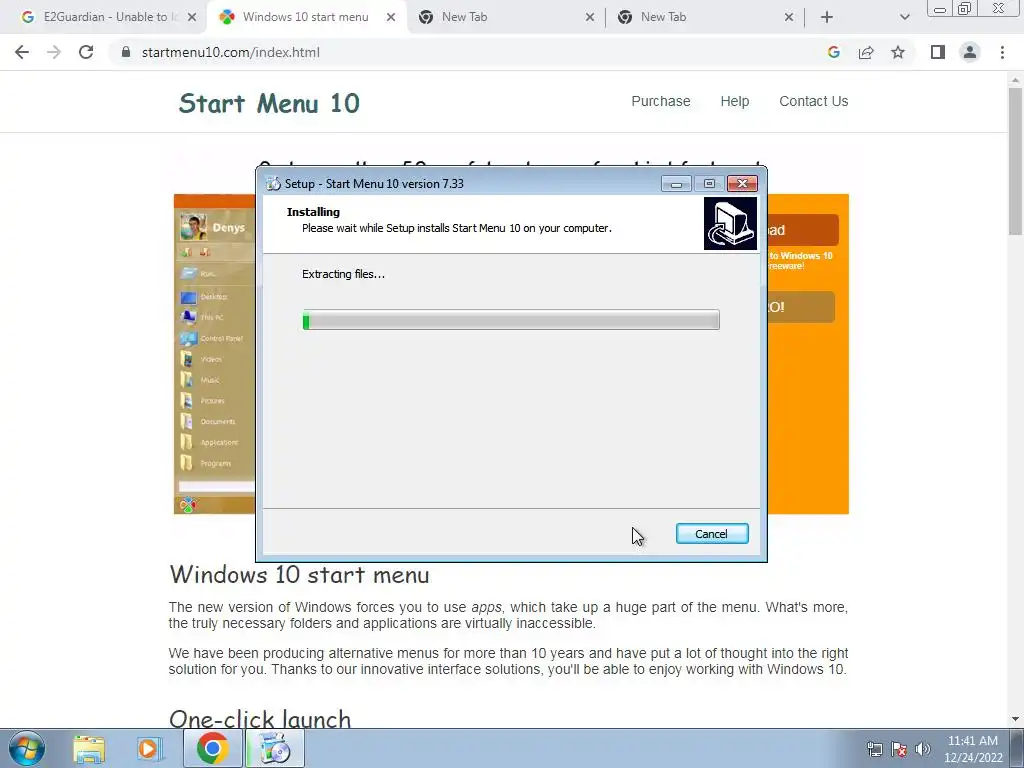Toggle the browser side panel
The image size is (1024, 768).
tap(938, 52)
